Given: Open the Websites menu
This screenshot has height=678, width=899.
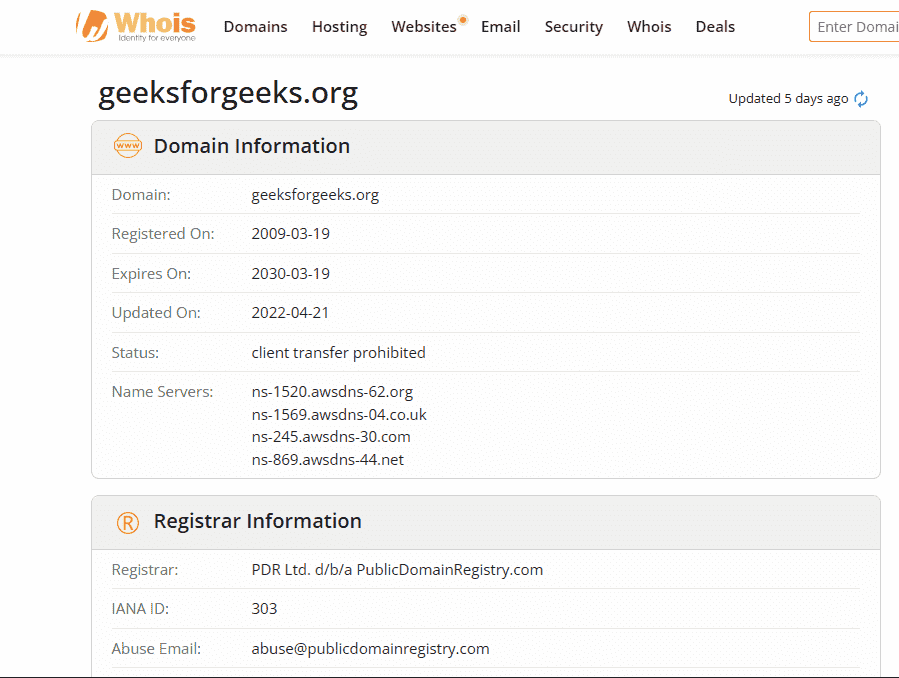Looking at the screenshot, I should (x=424, y=27).
